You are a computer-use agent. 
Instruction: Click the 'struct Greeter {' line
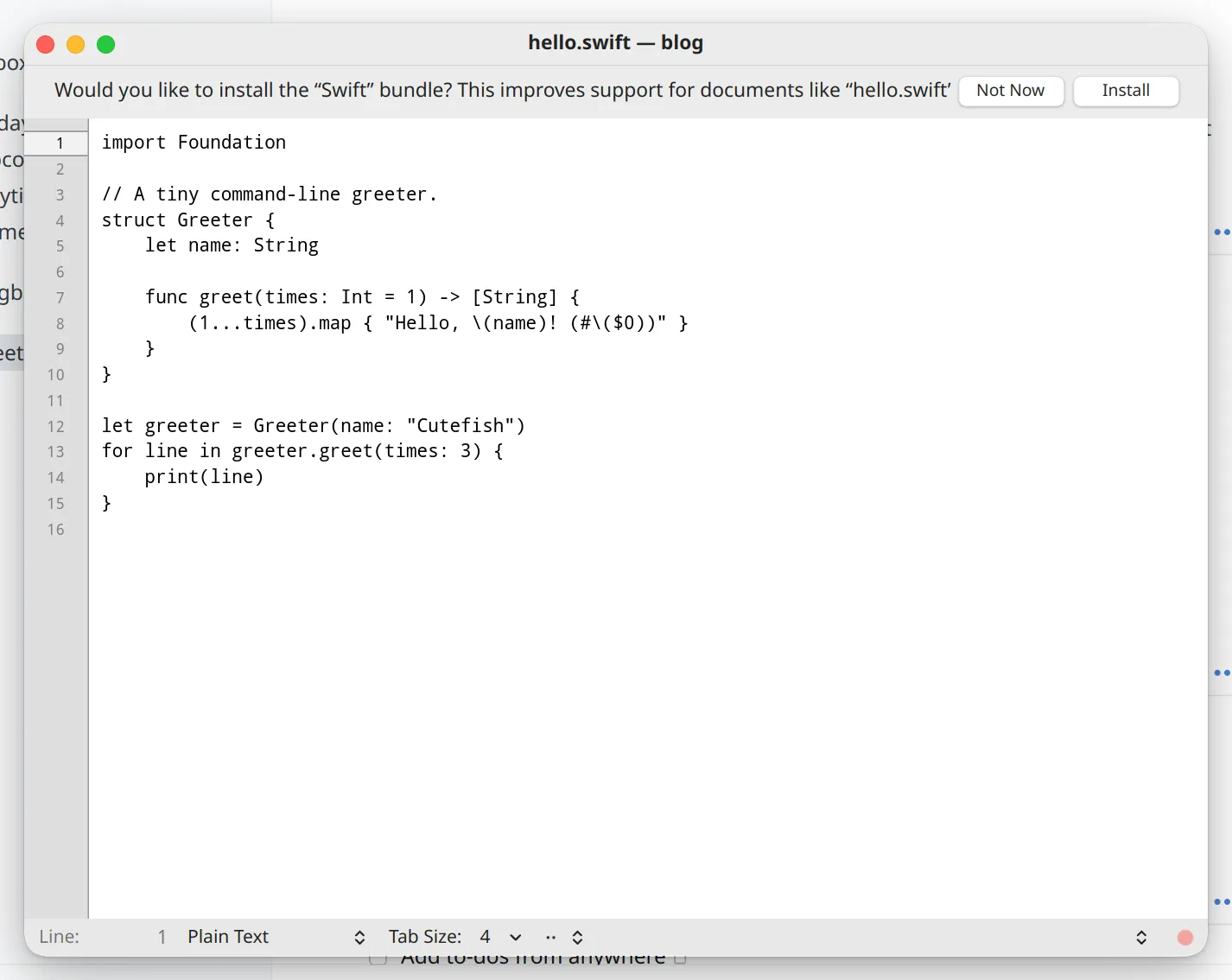pyautogui.click(x=188, y=220)
